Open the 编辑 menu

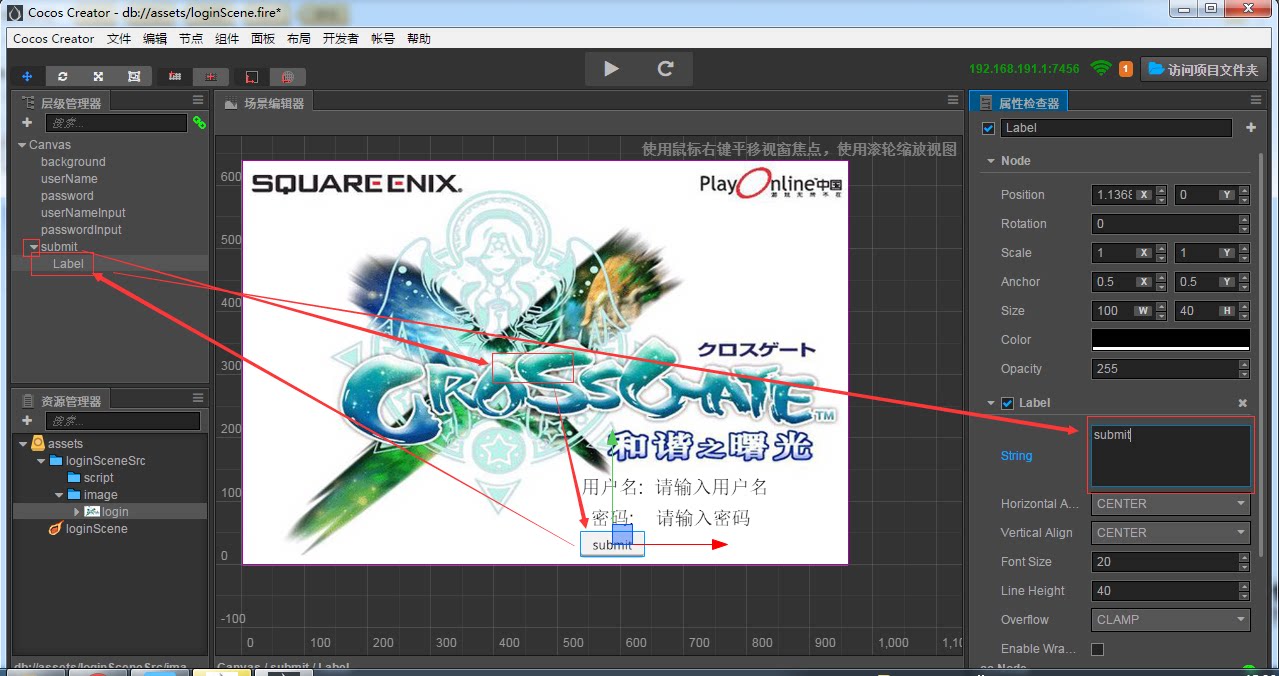point(155,39)
